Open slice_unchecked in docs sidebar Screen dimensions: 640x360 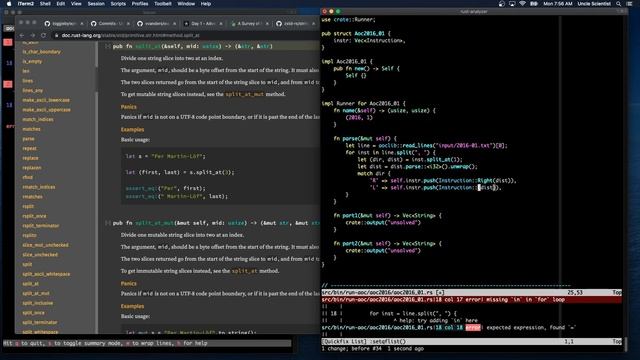[40, 255]
